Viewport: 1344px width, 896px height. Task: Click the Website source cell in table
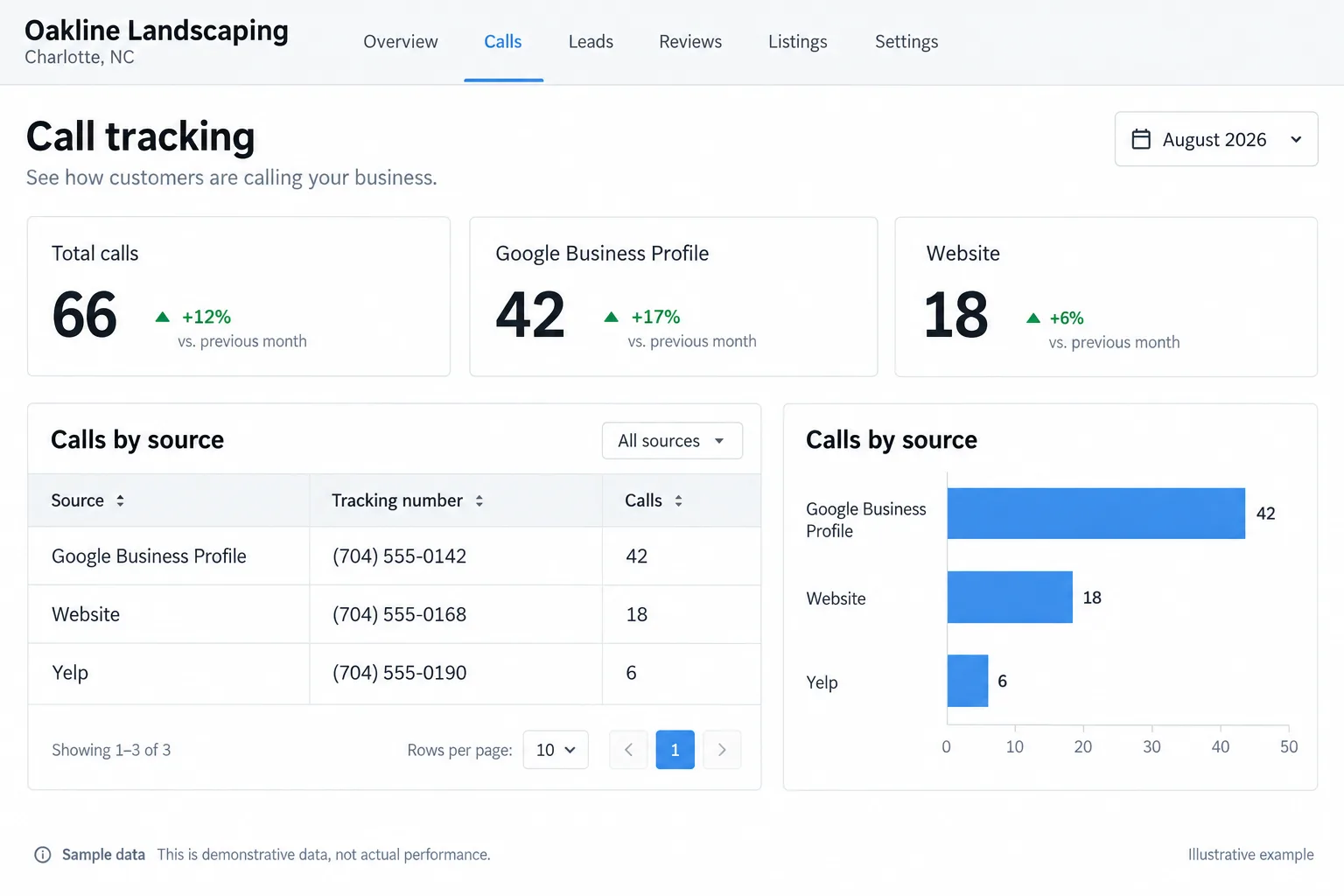point(86,614)
